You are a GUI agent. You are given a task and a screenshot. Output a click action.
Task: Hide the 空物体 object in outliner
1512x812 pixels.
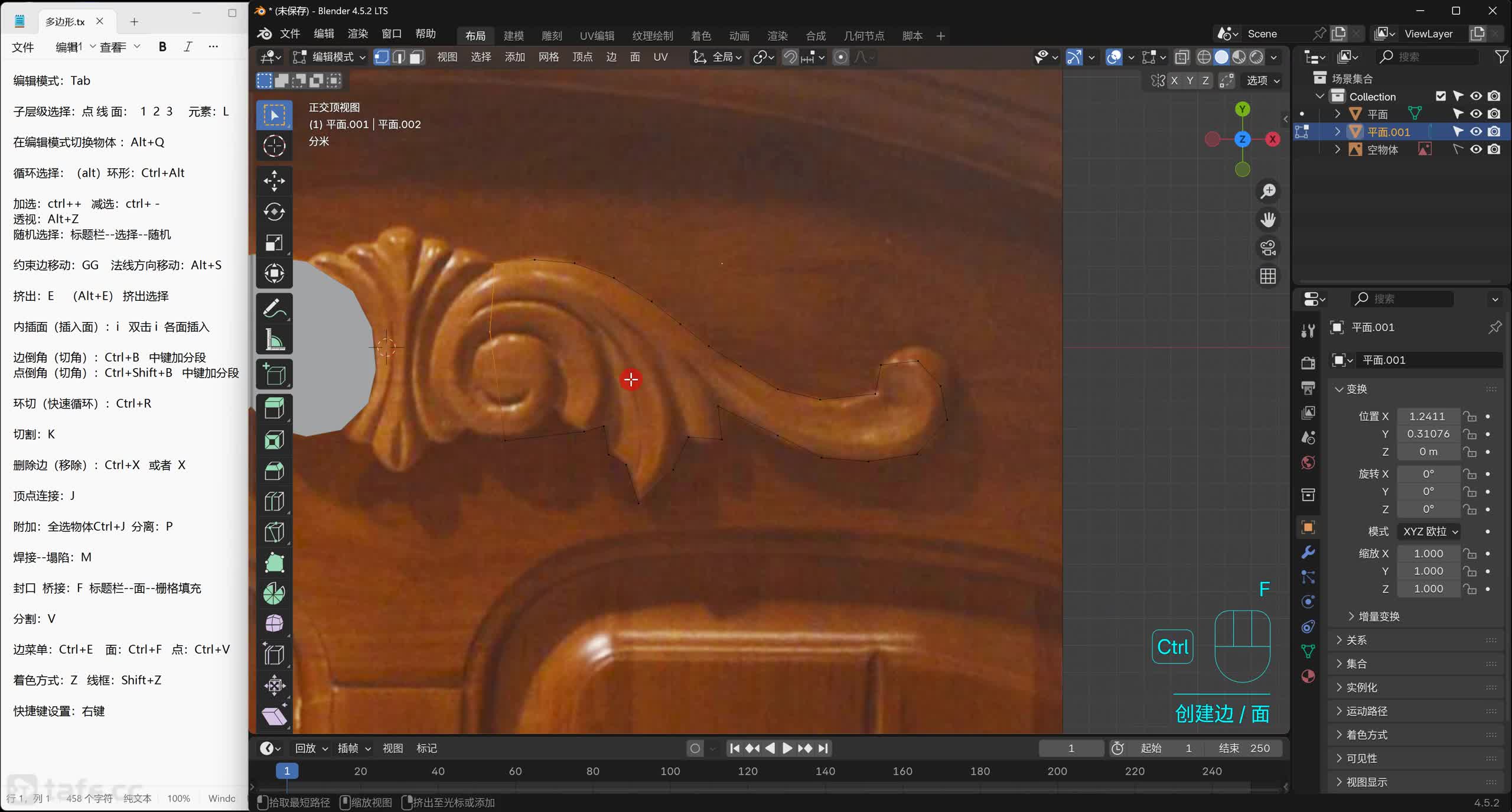tap(1476, 150)
